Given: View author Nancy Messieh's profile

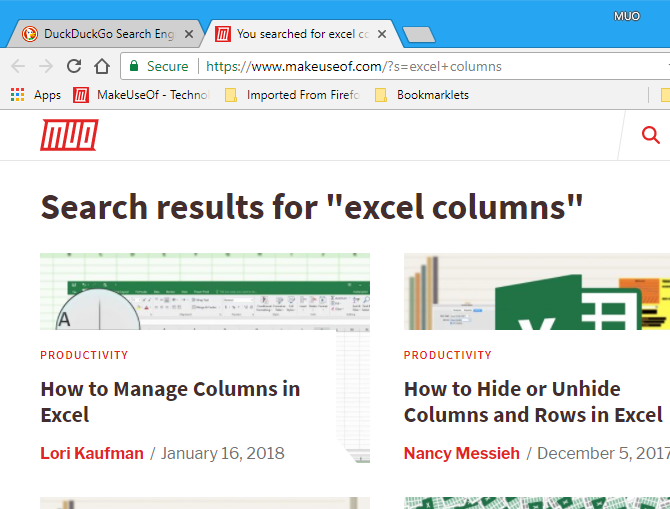Looking at the screenshot, I should 461,453.
